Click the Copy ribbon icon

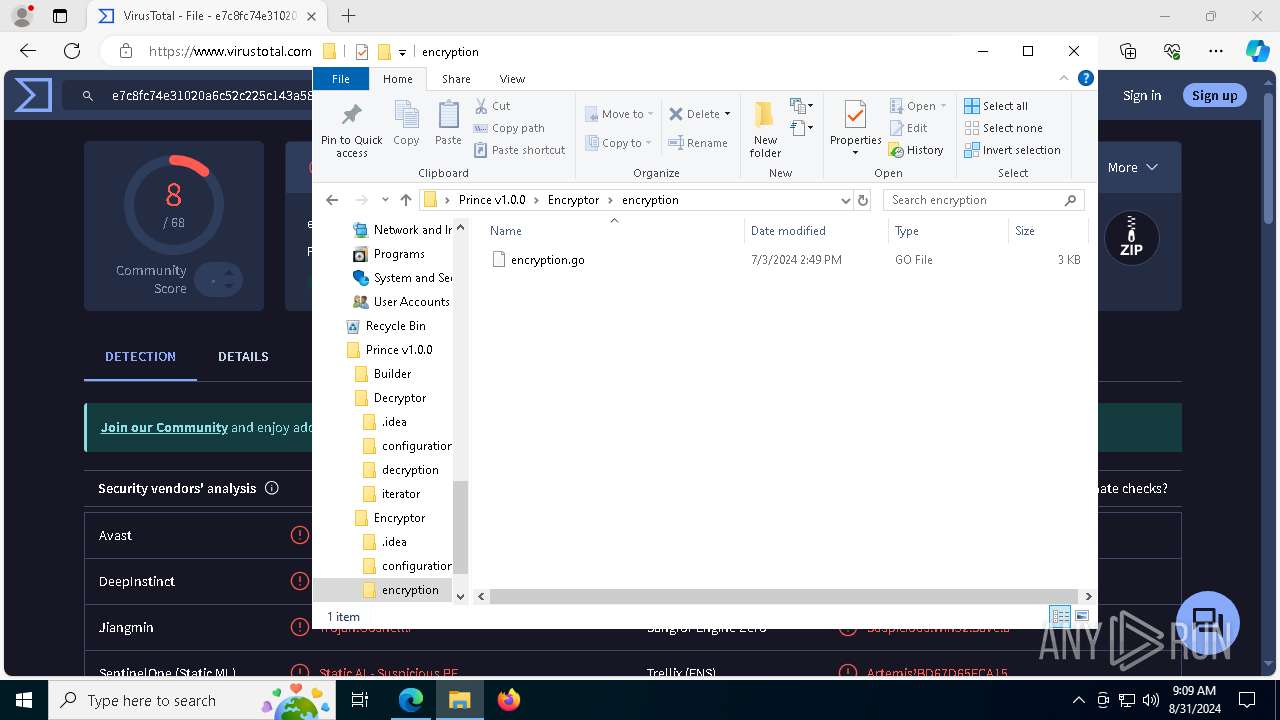406,124
